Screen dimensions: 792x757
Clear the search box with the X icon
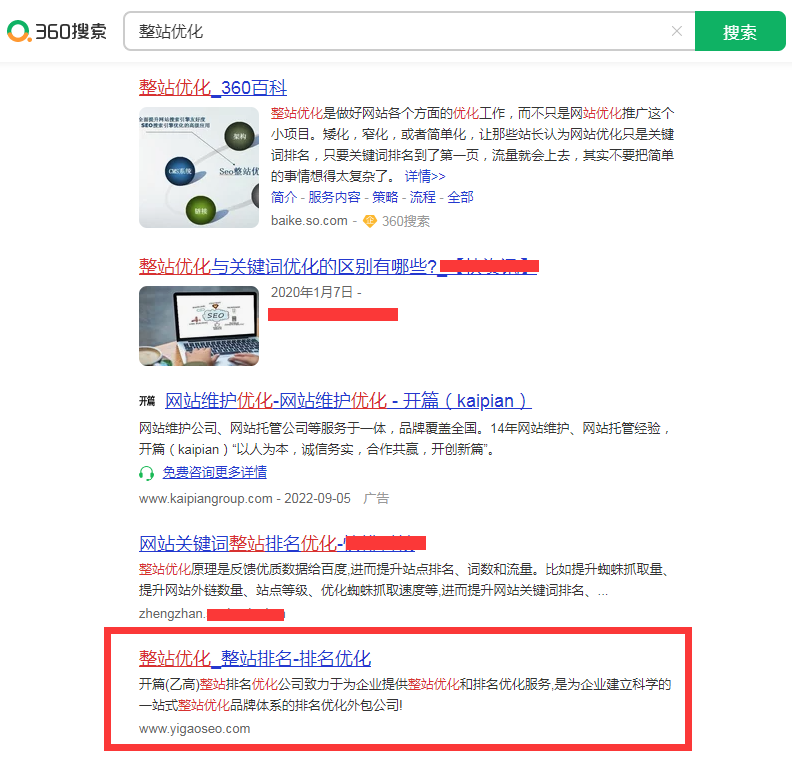tap(677, 31)
